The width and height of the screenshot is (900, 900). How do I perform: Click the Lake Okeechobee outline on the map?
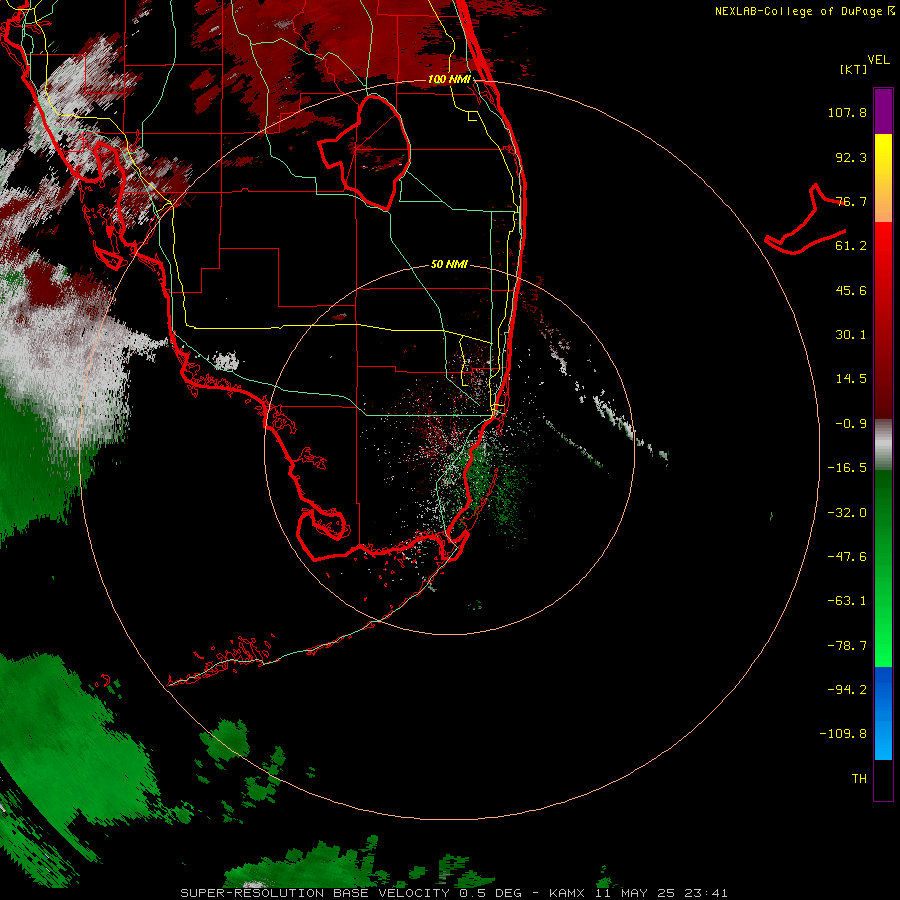[x=364, y=153]
